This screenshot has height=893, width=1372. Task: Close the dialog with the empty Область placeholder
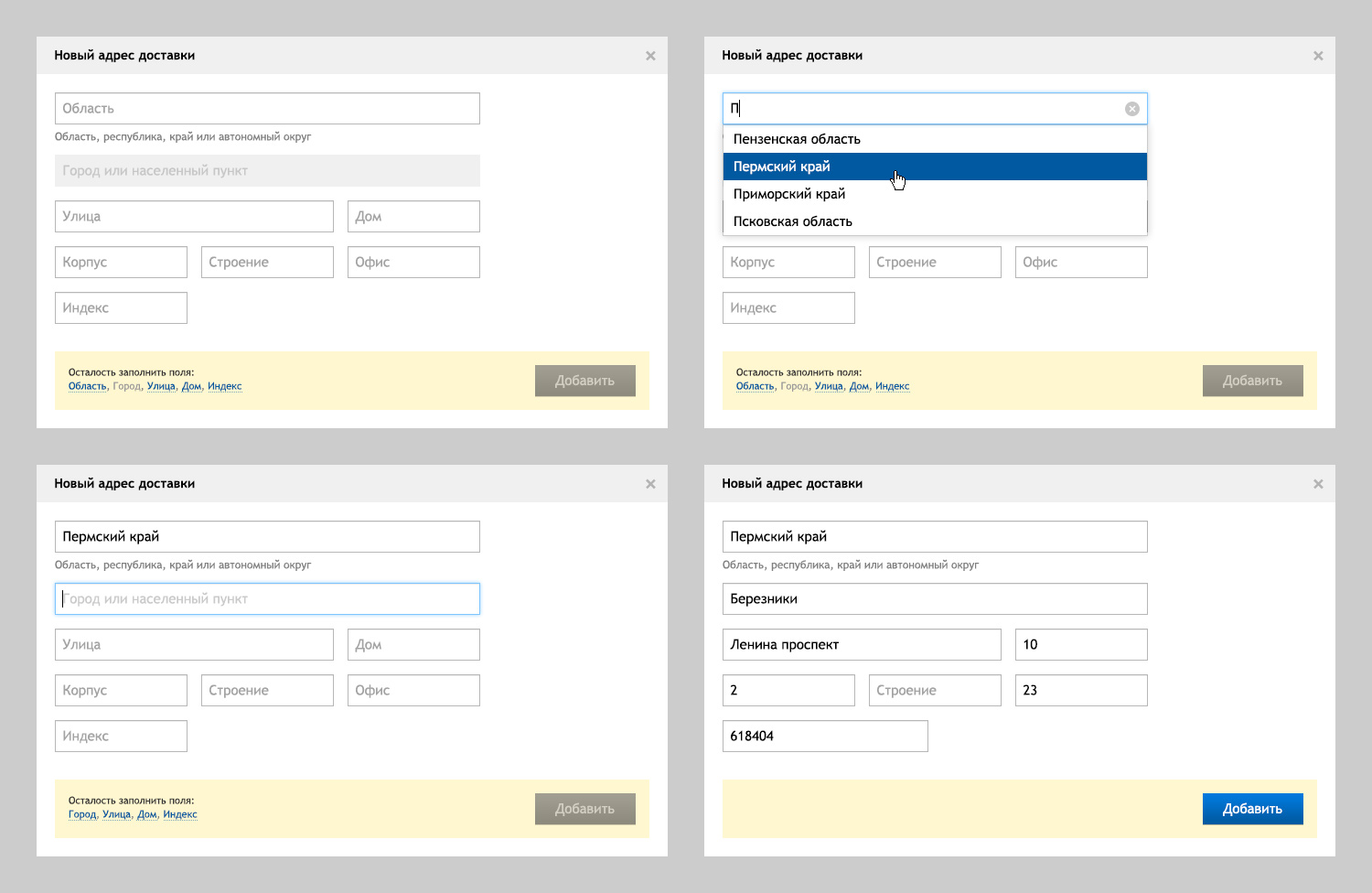click(x=650, y=56)
